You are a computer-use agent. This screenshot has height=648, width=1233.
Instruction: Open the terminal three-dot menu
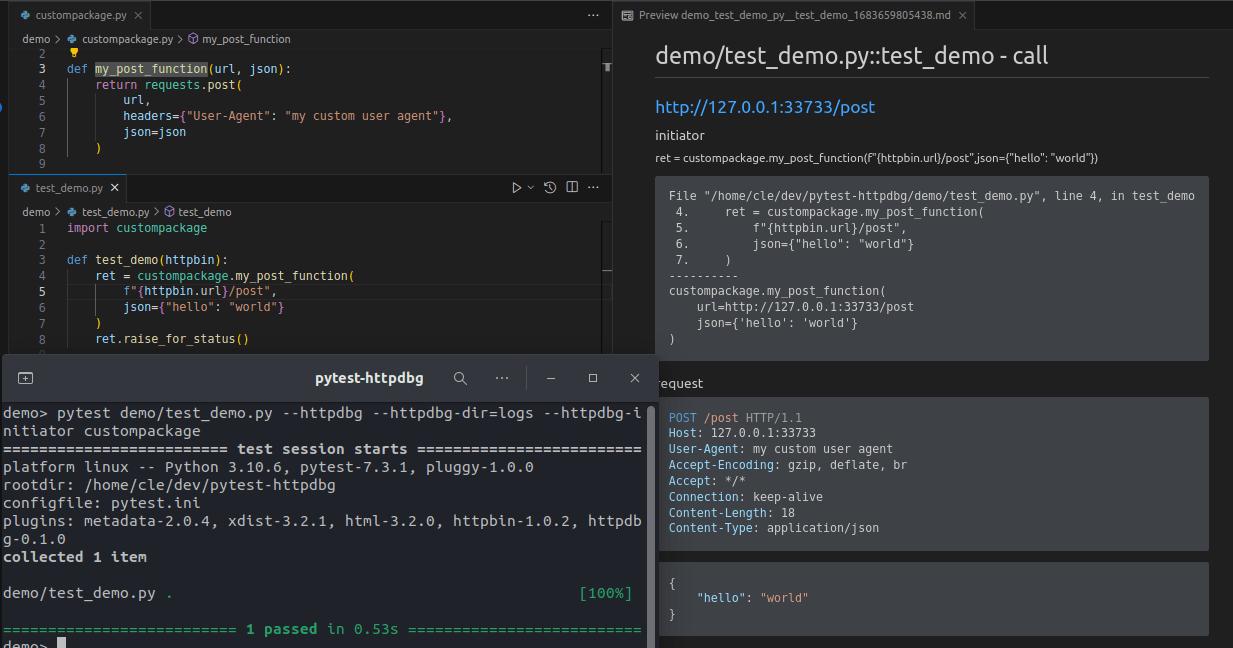click(x=502, y=378)
